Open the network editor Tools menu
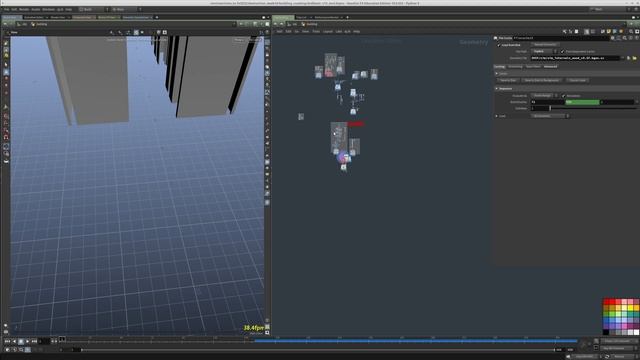Screen dimensions: 640x360 [316, 31]
